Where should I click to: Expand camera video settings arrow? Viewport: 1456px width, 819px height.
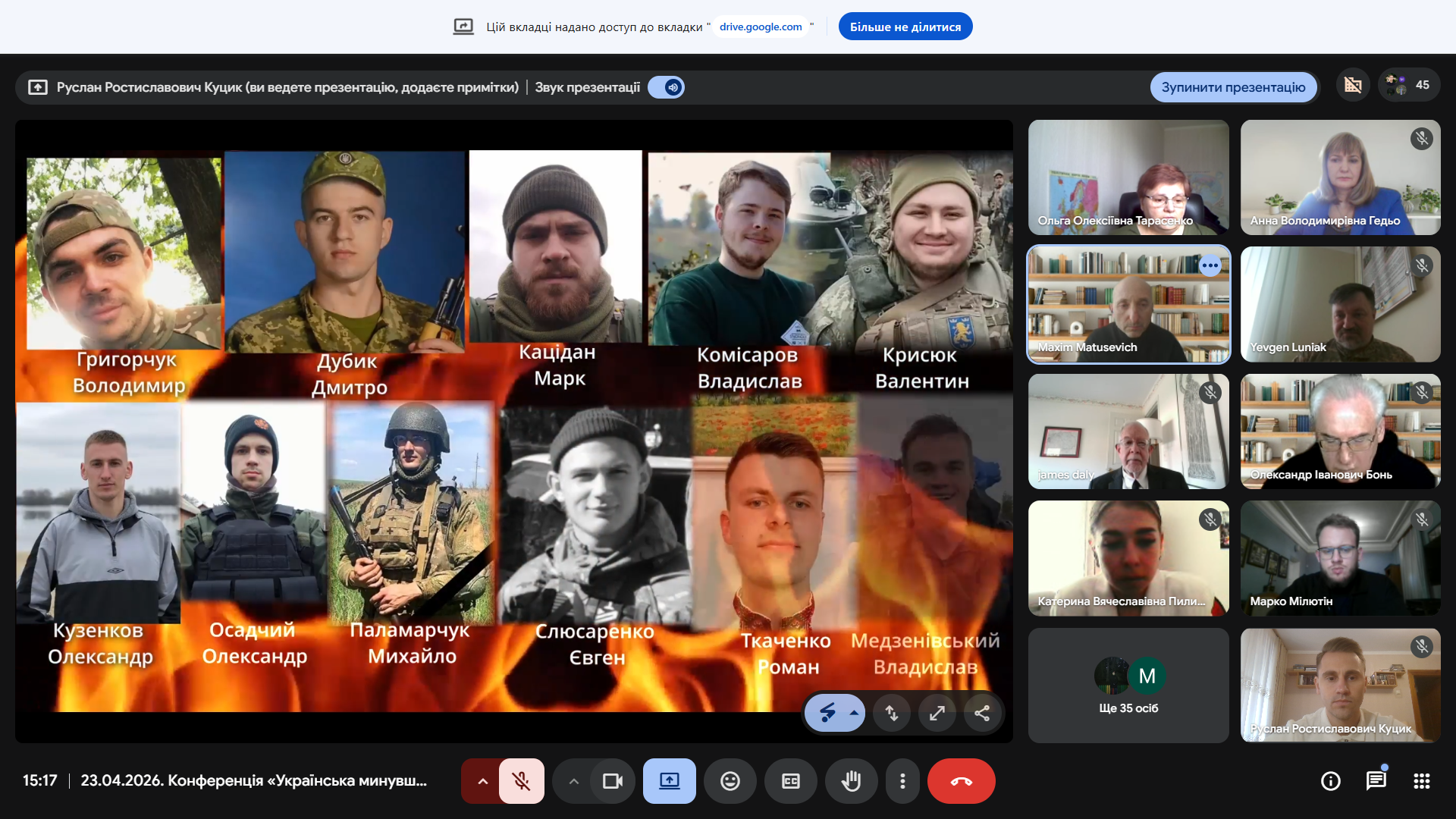click(574, 781)
